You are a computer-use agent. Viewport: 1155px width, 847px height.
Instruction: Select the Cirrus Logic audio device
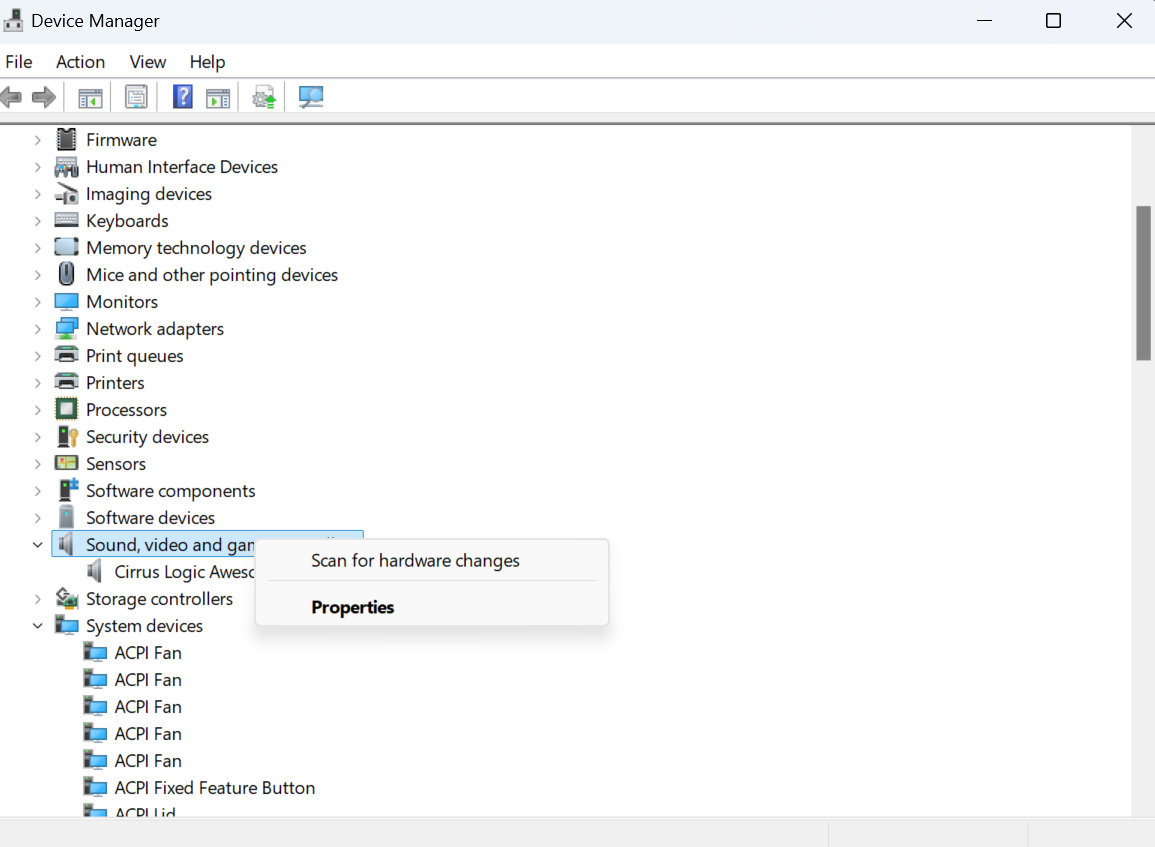click(x=180, y=571)
